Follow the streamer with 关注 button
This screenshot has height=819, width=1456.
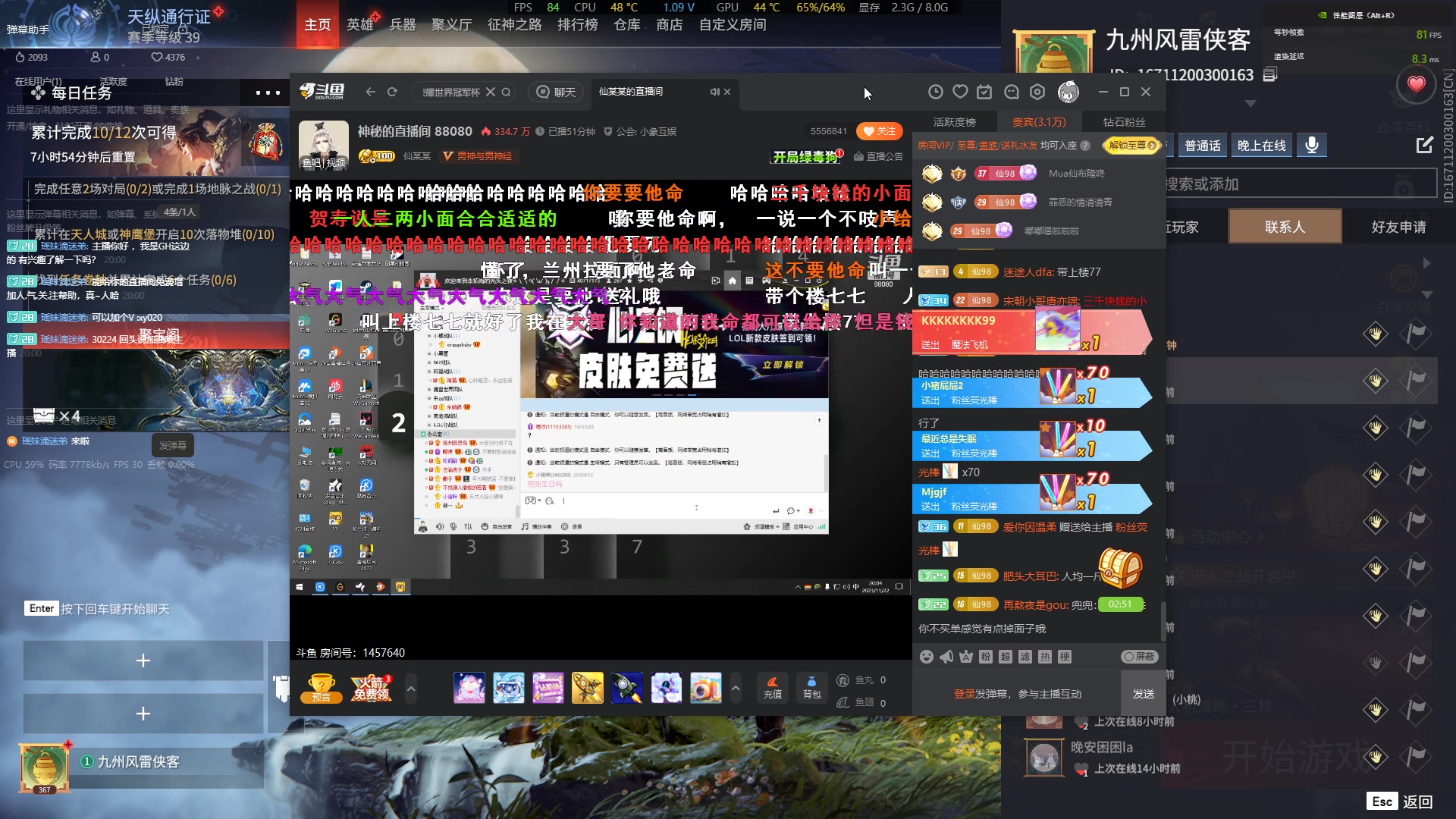pyautogui.click(x=880, y=131)
